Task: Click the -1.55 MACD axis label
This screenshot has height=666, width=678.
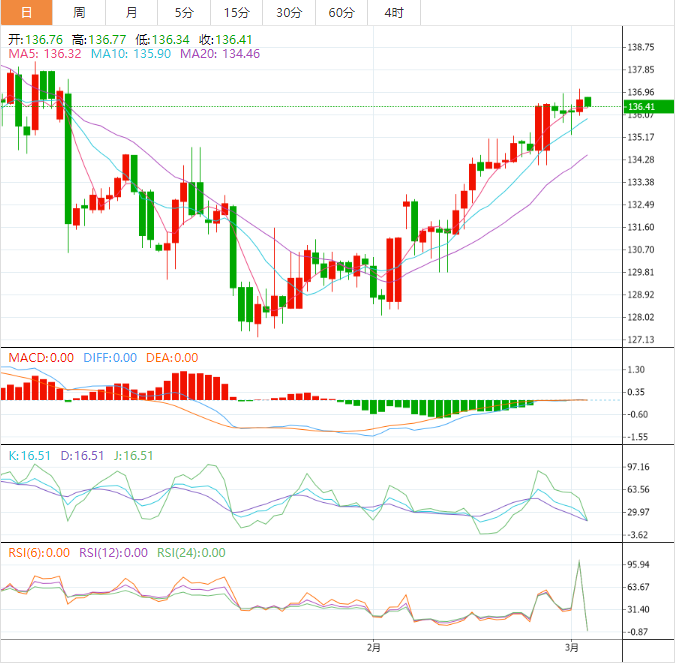Action: 637,437
